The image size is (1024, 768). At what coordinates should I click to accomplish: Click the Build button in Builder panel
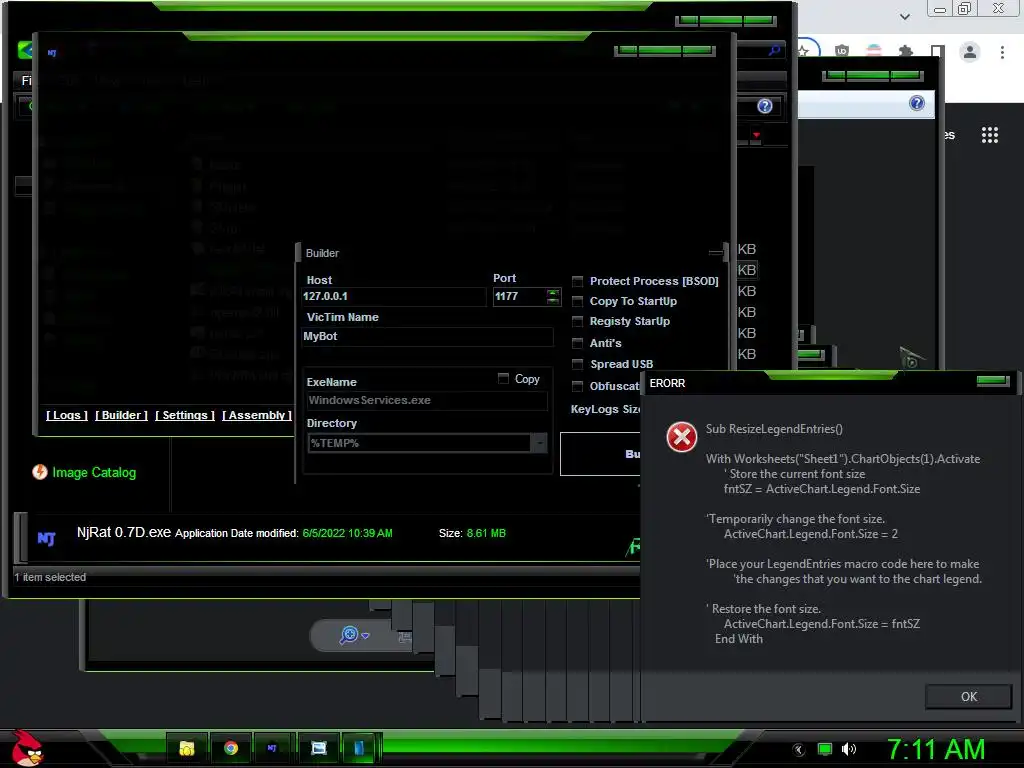point(600,454)
